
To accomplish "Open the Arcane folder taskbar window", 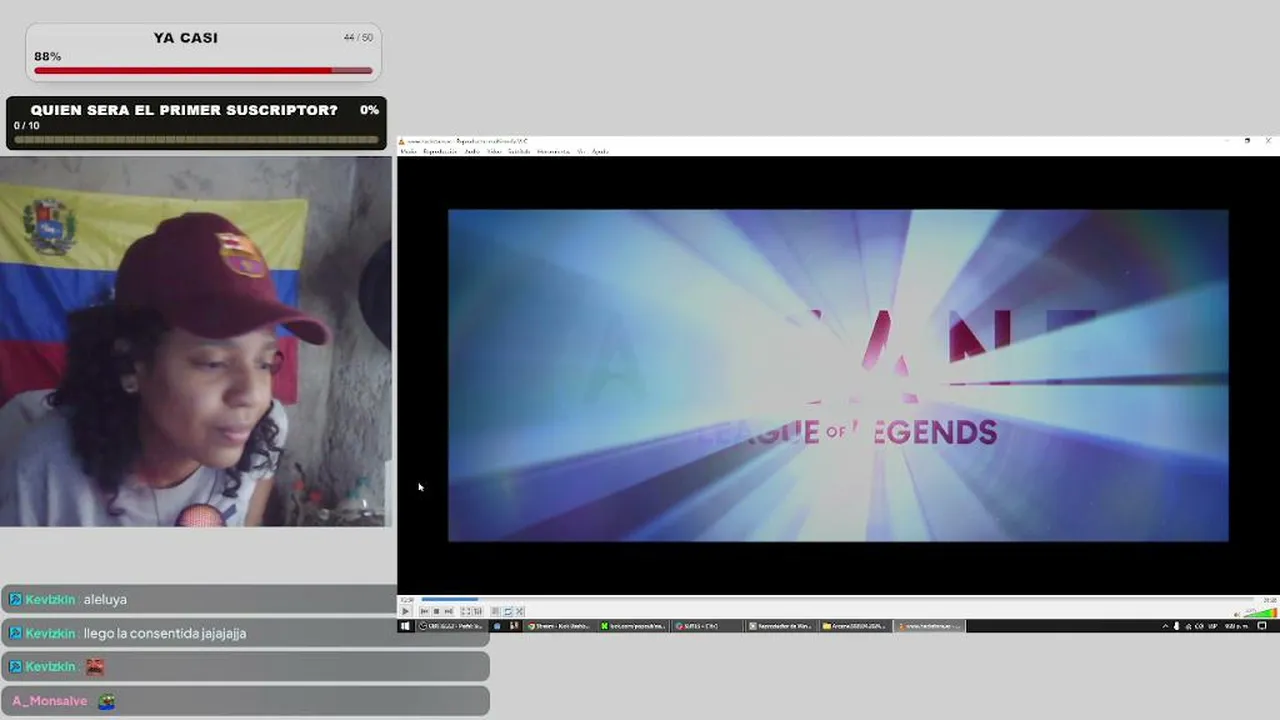I will pyautogui.click(x=855, y=626).
